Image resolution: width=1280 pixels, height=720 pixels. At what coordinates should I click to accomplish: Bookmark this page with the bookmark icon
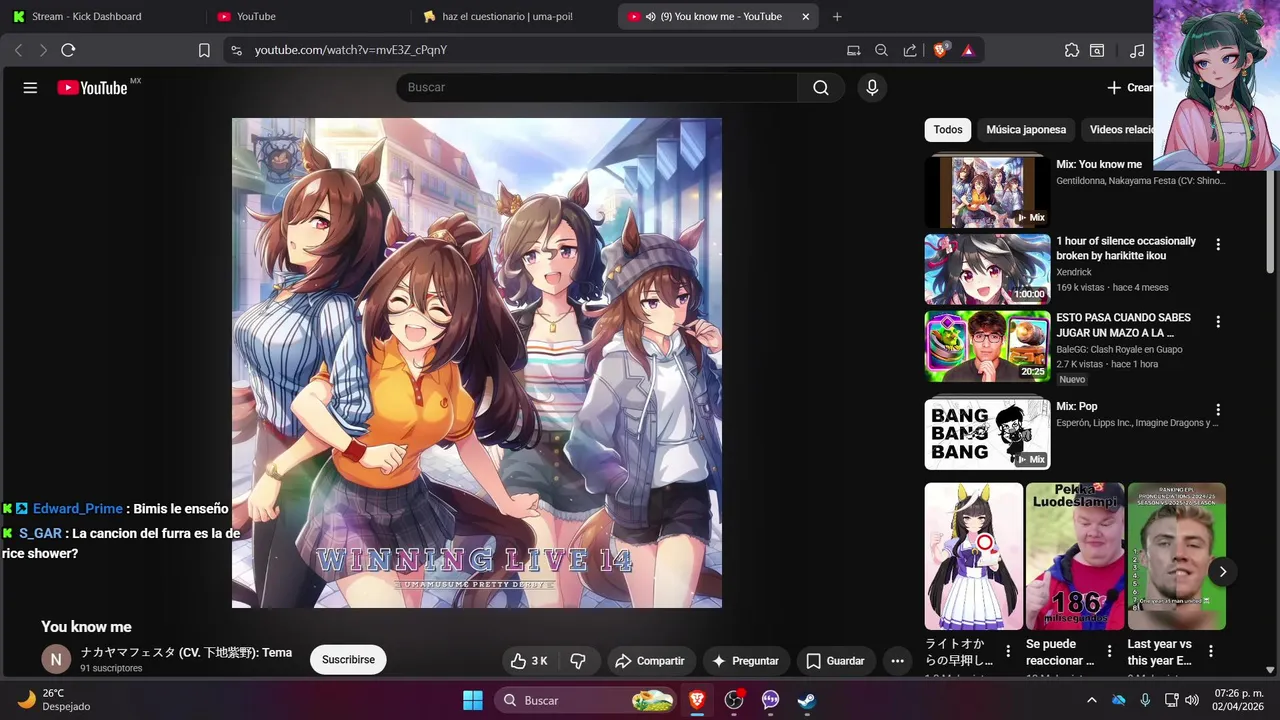point(204,50)
